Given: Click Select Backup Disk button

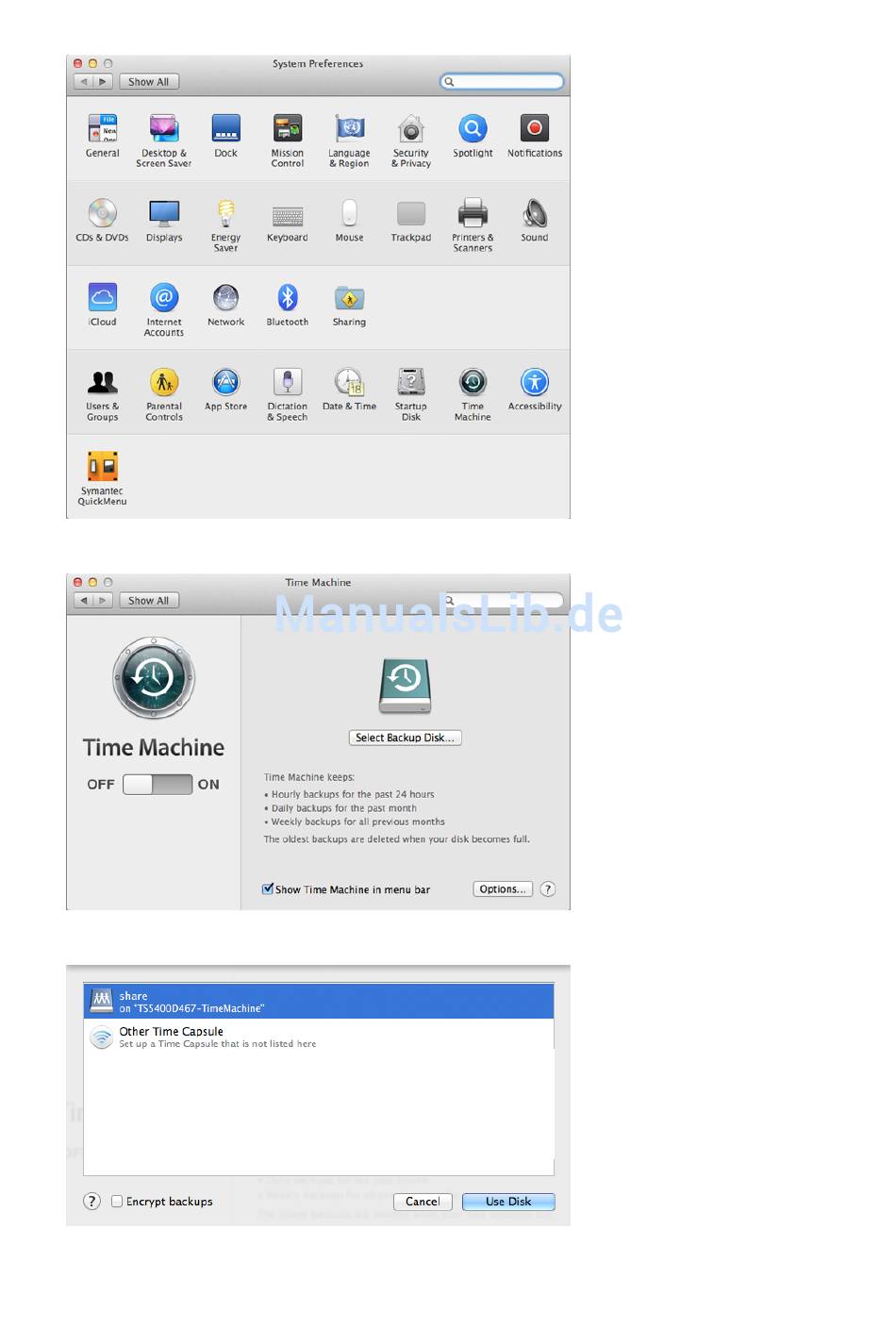Looking at the screenshot, I should 406,738.
